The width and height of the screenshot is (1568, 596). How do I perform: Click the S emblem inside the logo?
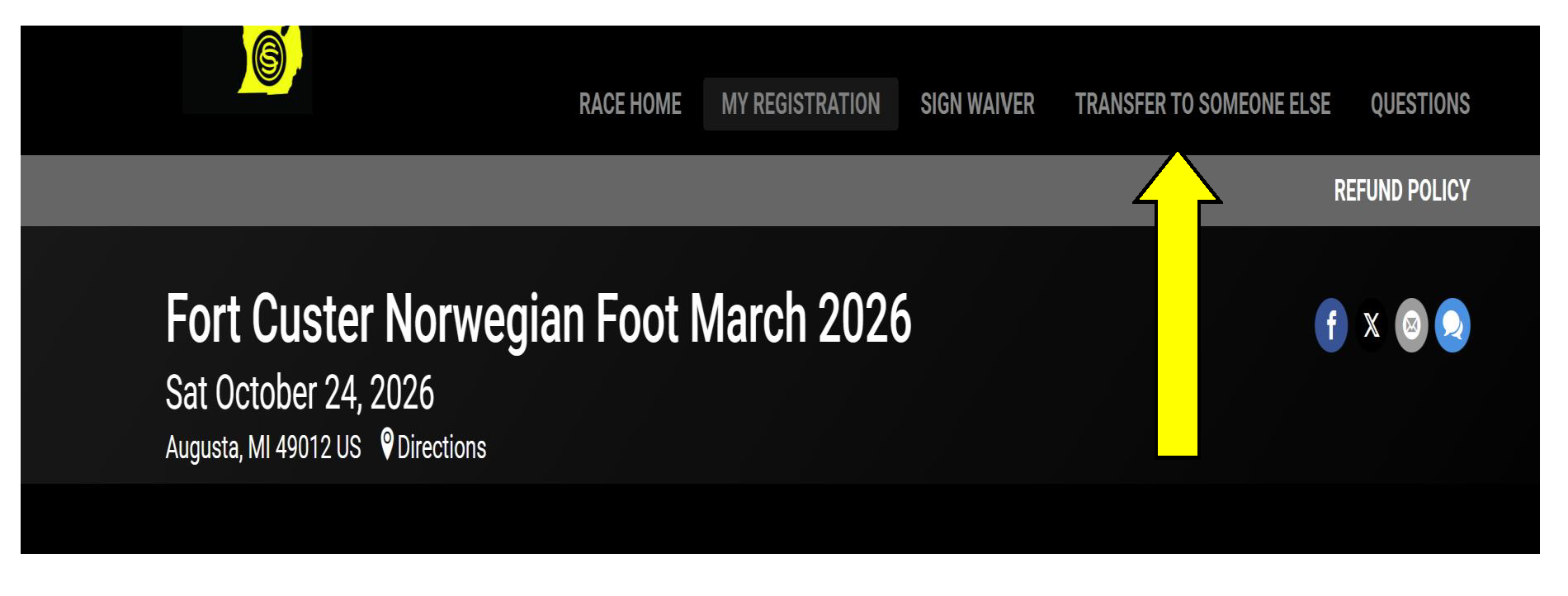[268, 58]
